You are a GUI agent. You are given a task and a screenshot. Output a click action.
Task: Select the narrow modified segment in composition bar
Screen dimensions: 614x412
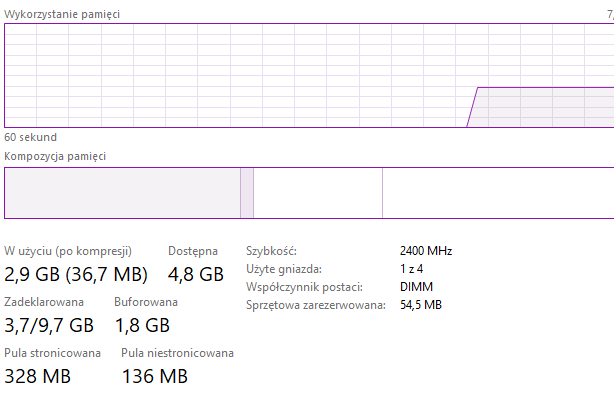click(247, 193)
